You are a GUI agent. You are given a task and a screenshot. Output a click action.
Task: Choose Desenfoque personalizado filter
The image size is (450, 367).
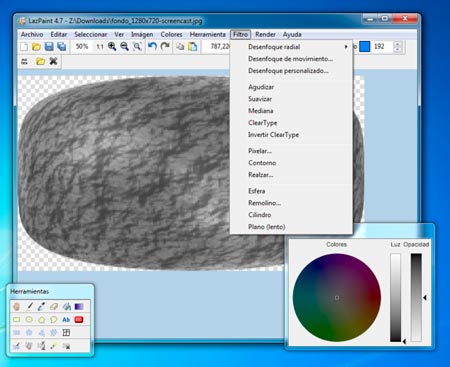tap(291, 71)
